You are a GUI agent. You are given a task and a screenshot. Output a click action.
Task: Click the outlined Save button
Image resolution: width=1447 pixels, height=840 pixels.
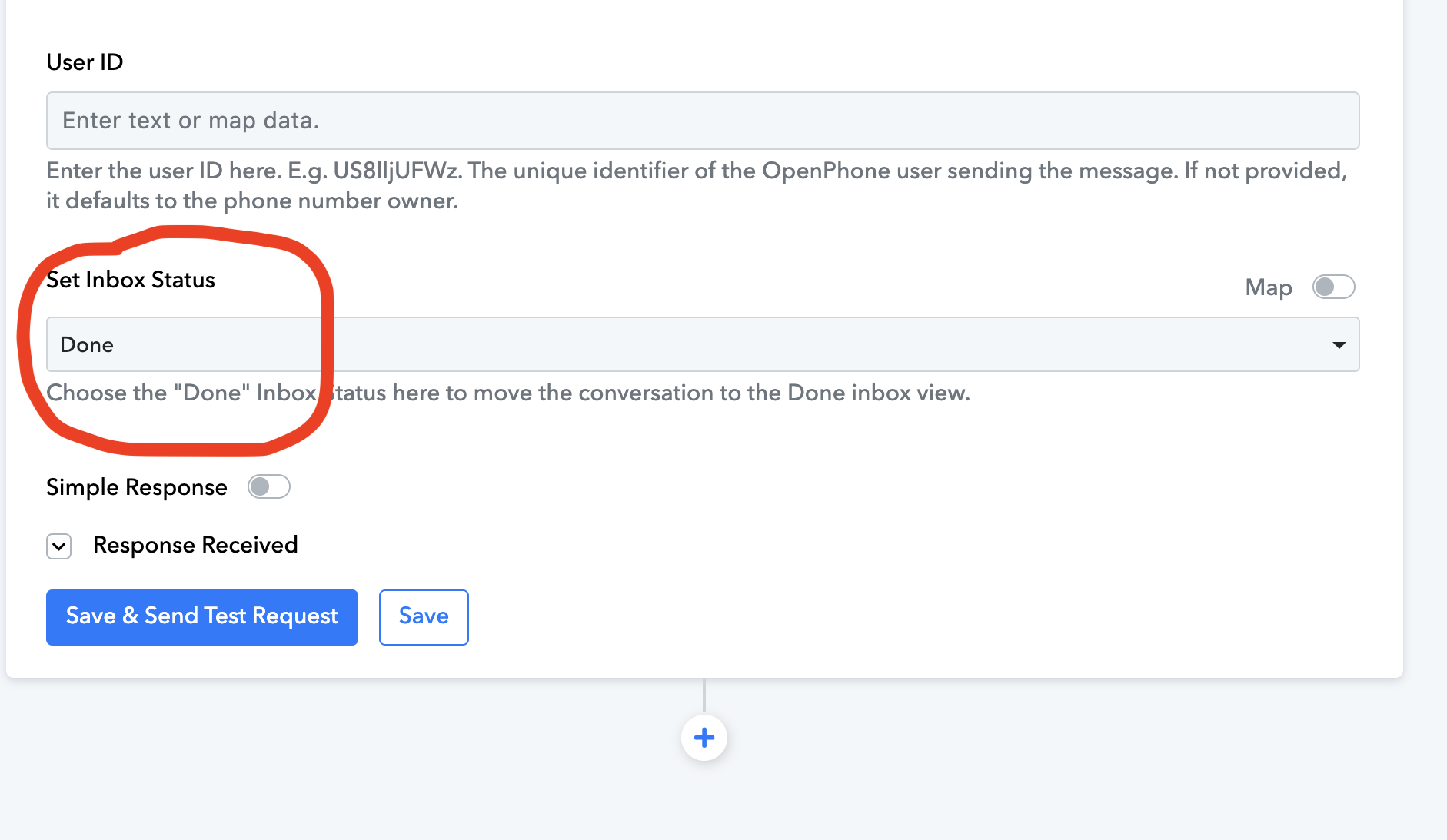(x=424, y=617)
